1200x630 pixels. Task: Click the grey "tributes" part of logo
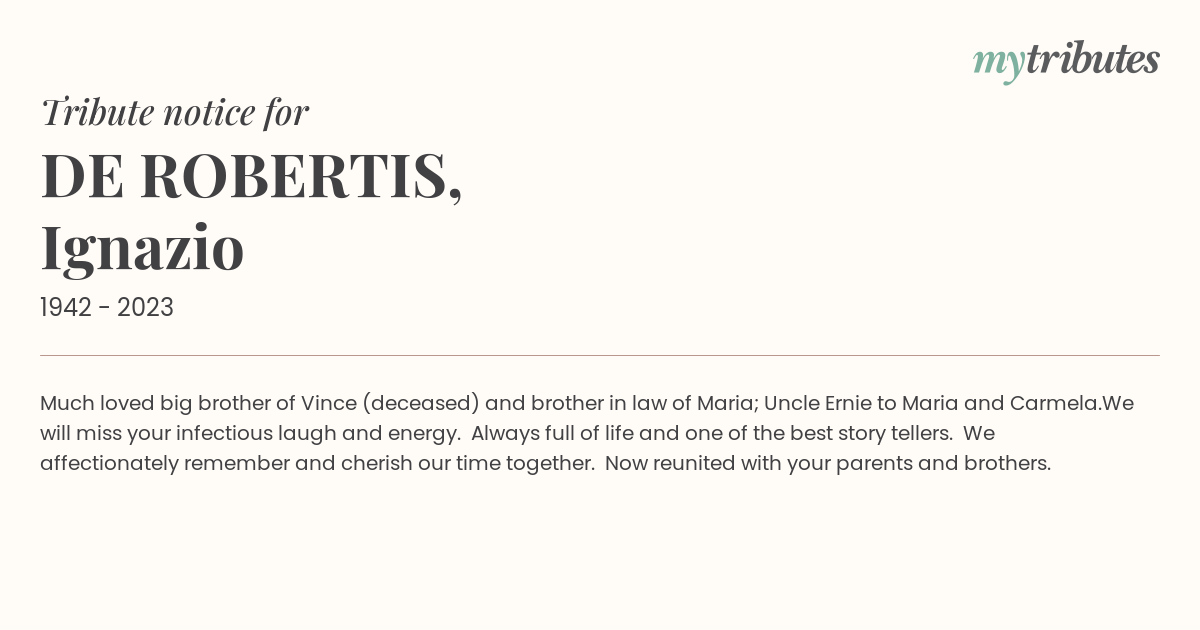point(1093,59)
